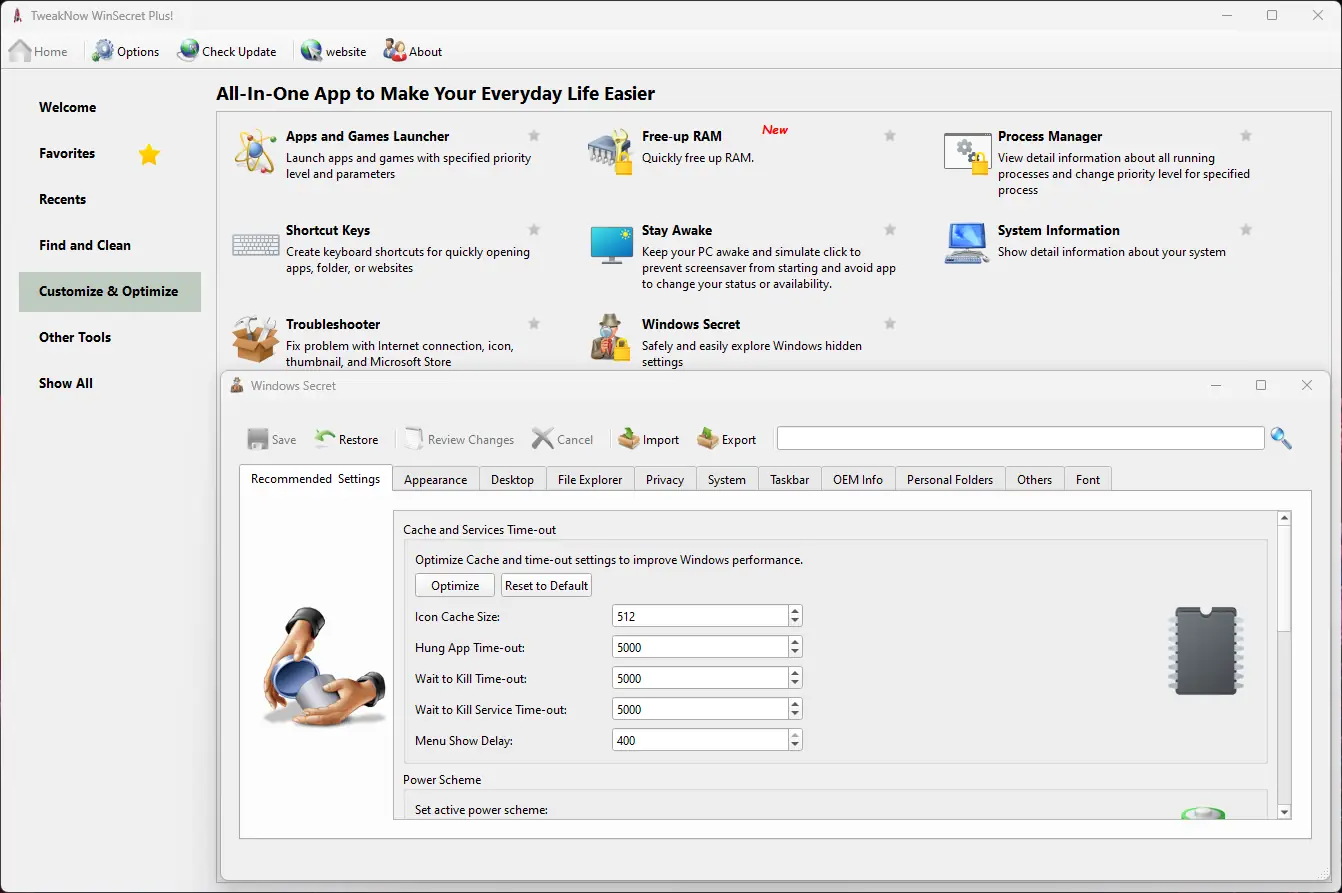Decrease Wait to Kill Service Time-out value

[x=795, y=715]
